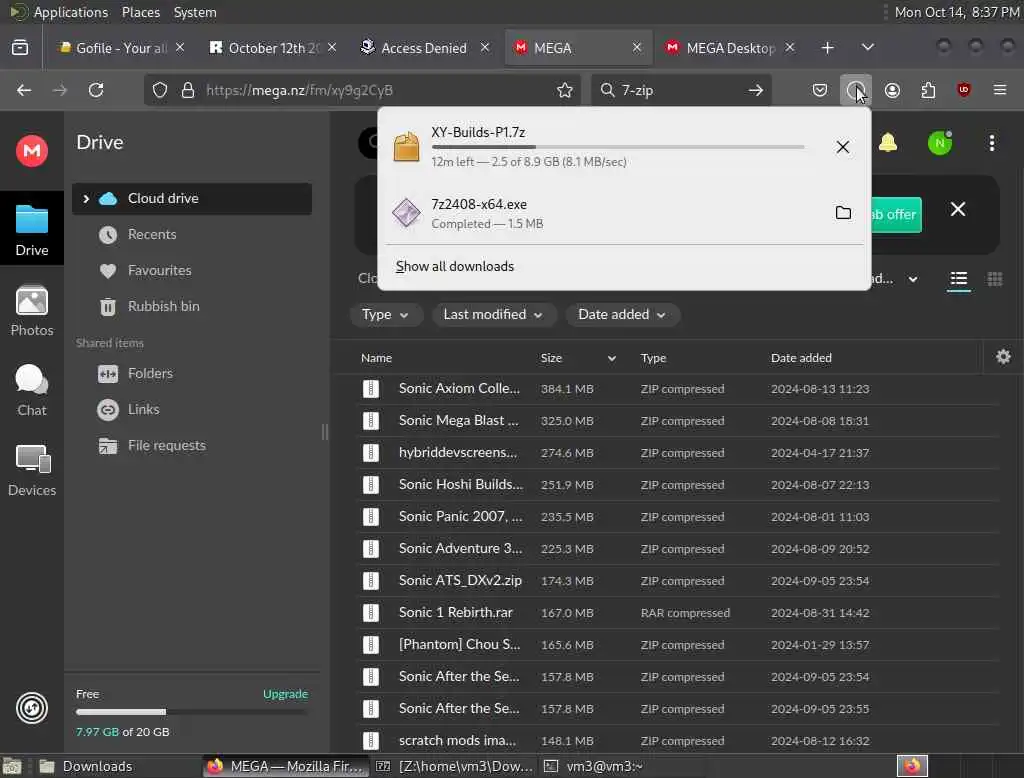Open the Photos section
The image size is (1024, 778).
click(x=31, y=311)
